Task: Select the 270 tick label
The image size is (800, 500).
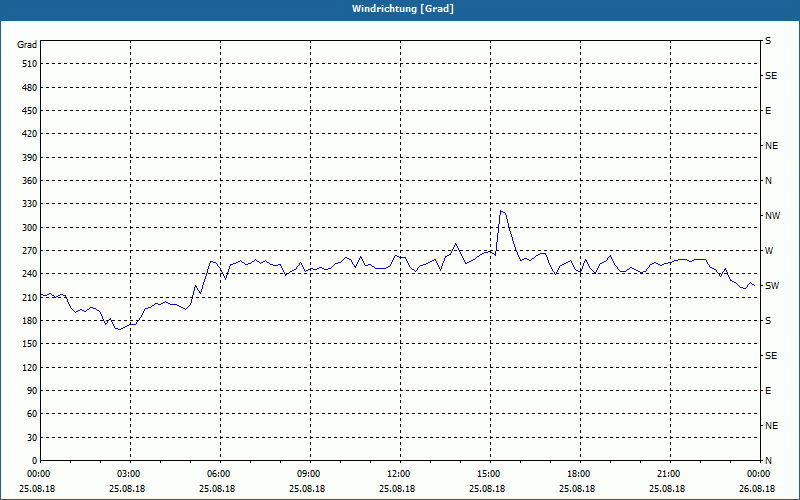Action: (x=30, y=251)
